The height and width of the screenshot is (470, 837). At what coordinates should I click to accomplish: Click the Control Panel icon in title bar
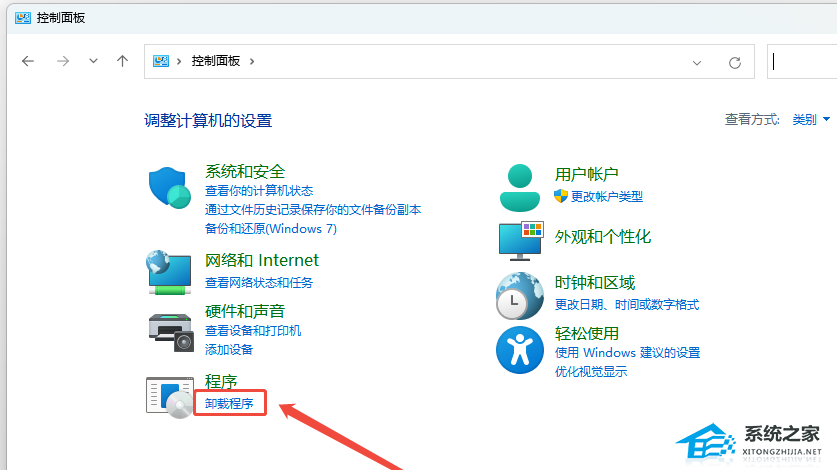pyautogui.click(x=23, y=18)
